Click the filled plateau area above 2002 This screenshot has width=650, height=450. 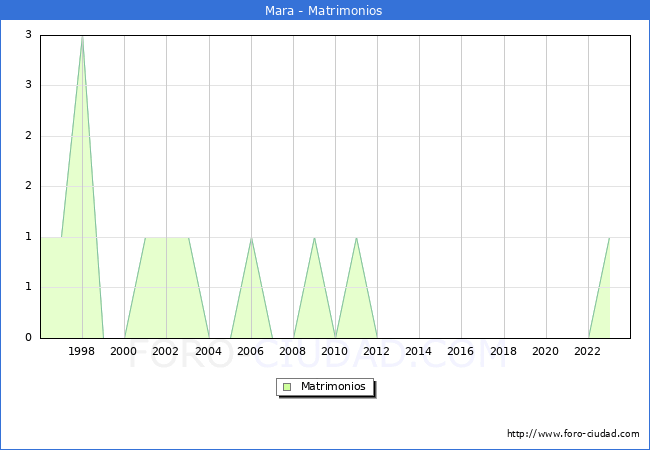tap(166, 288)
